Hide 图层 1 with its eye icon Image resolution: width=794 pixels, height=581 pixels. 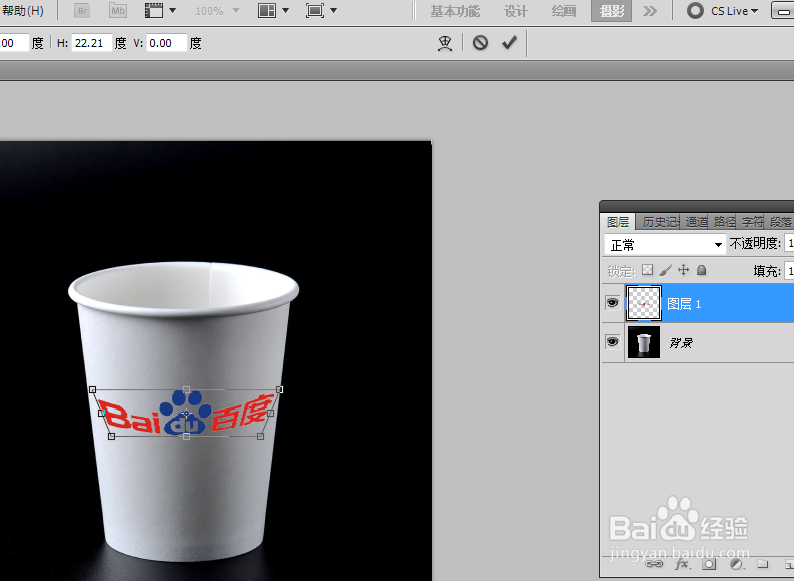coord(612,303)
